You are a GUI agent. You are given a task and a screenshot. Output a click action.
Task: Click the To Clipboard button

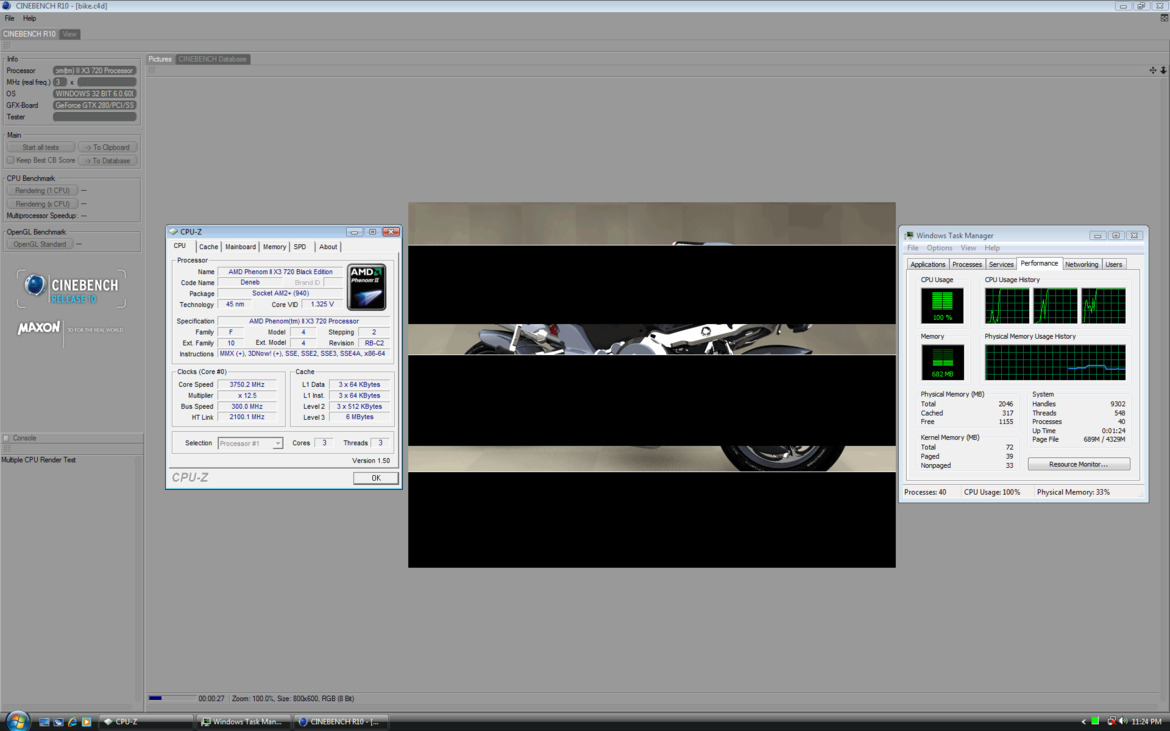pos(107,148)
